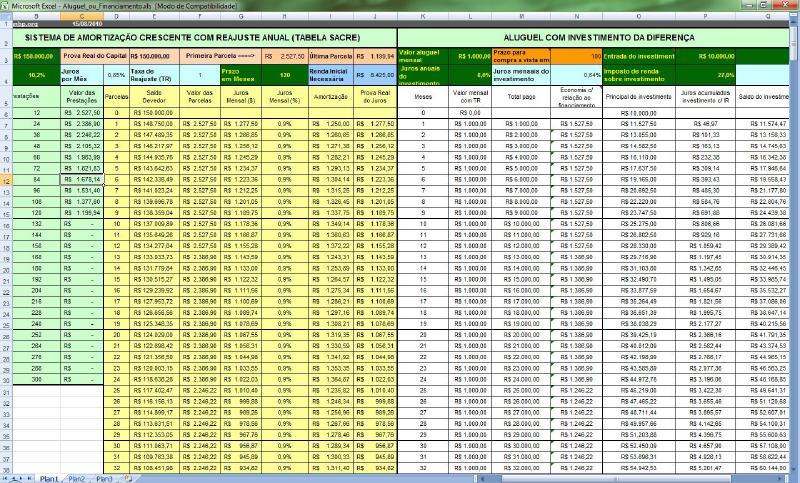Switch to the Plan2 sheet tab
Image resolution: width=800 pixels, height=483 pixels.
(77, 479)
